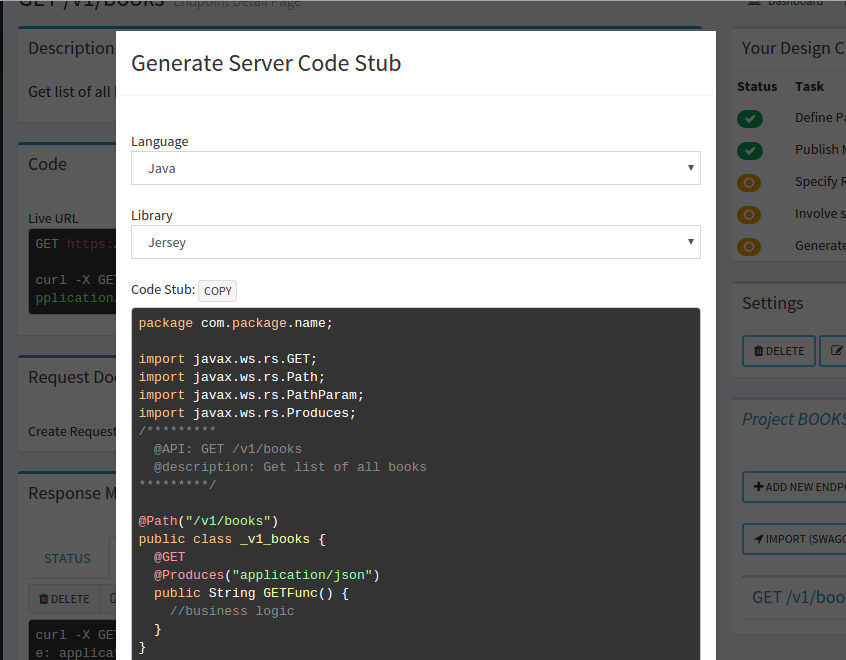Click 'Define' task text in design checklist
846x660 pixels.
point(820,118)
